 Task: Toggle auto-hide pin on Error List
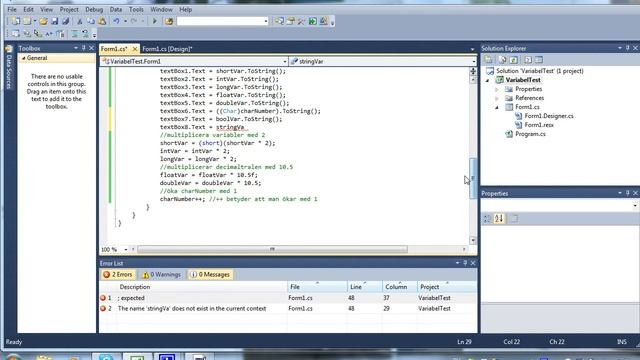[x=465, y=263]
